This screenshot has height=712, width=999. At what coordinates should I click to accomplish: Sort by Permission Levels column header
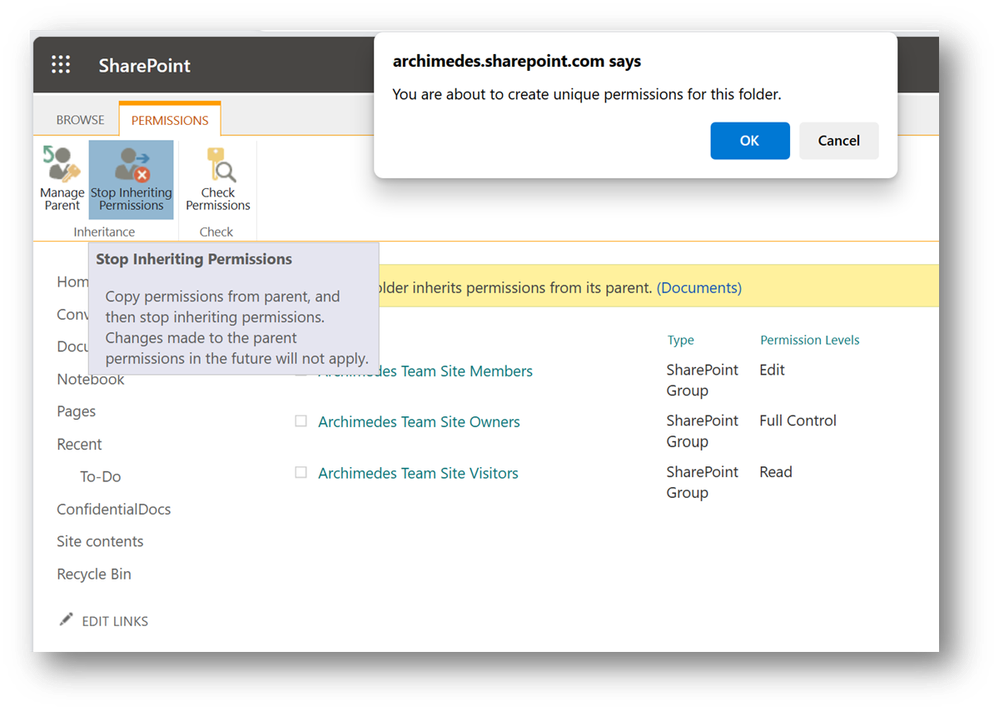click(x=809, y=340)
